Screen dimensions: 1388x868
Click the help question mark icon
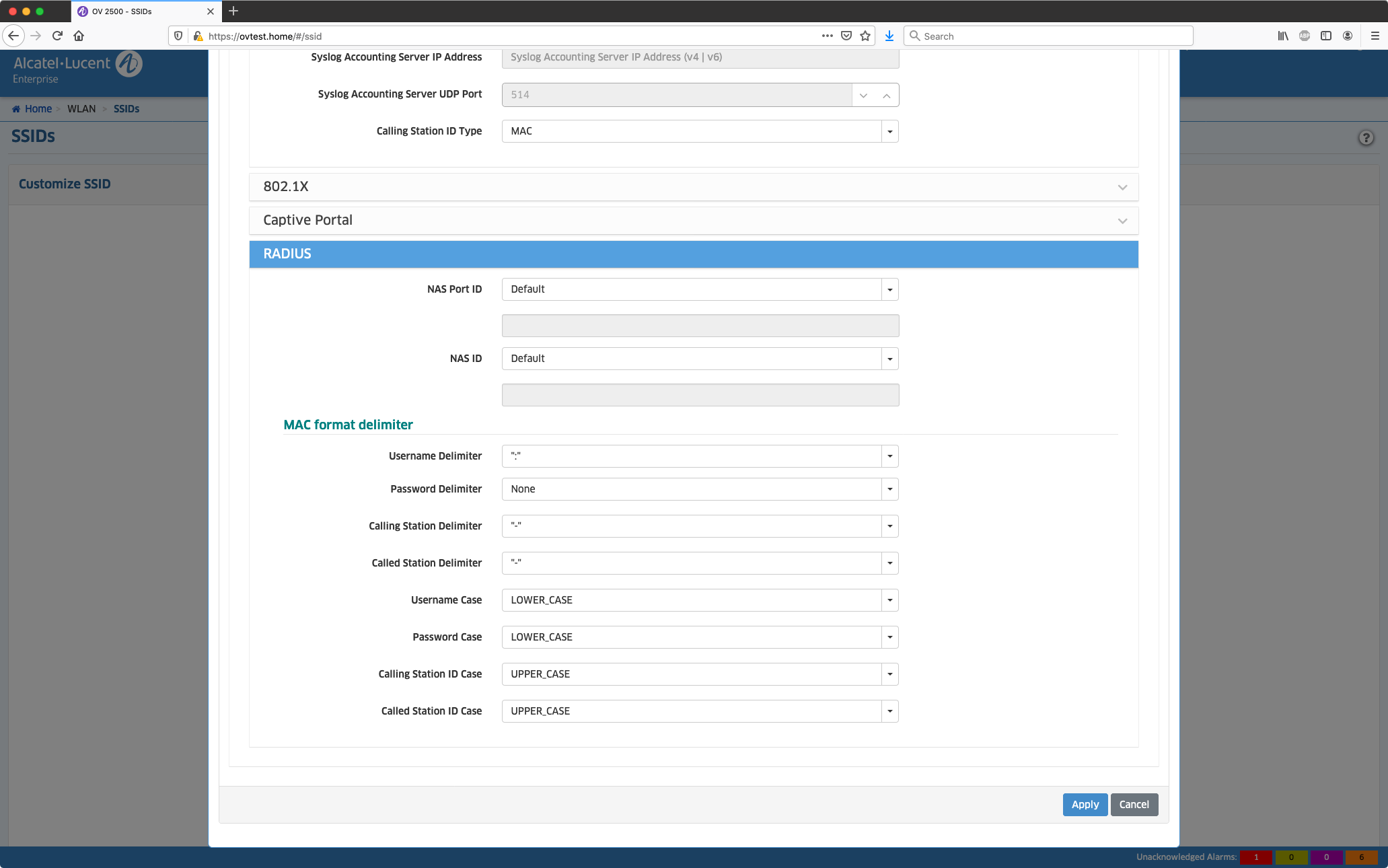[1365, 138]
